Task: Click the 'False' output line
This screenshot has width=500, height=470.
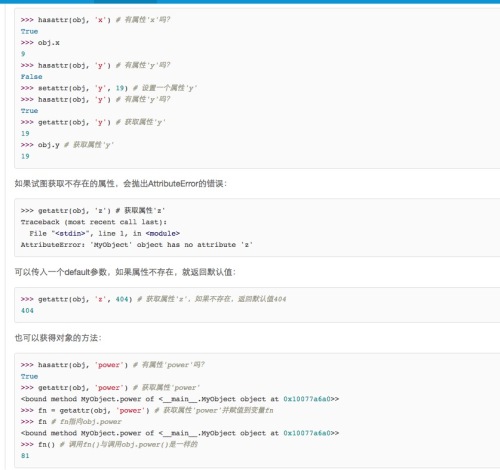Action: tap(31, 77)
